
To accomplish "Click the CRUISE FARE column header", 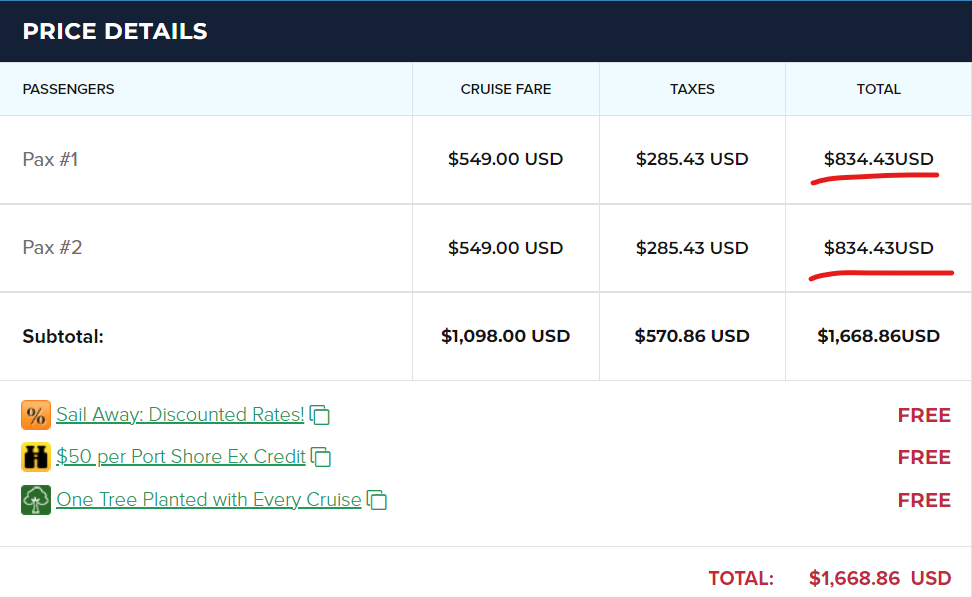I will pyautogui.click(x=506, y=89).
